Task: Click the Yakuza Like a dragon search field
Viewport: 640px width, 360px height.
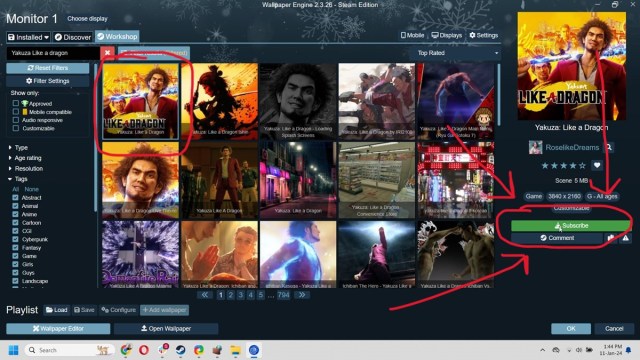Action: [53, 53]
